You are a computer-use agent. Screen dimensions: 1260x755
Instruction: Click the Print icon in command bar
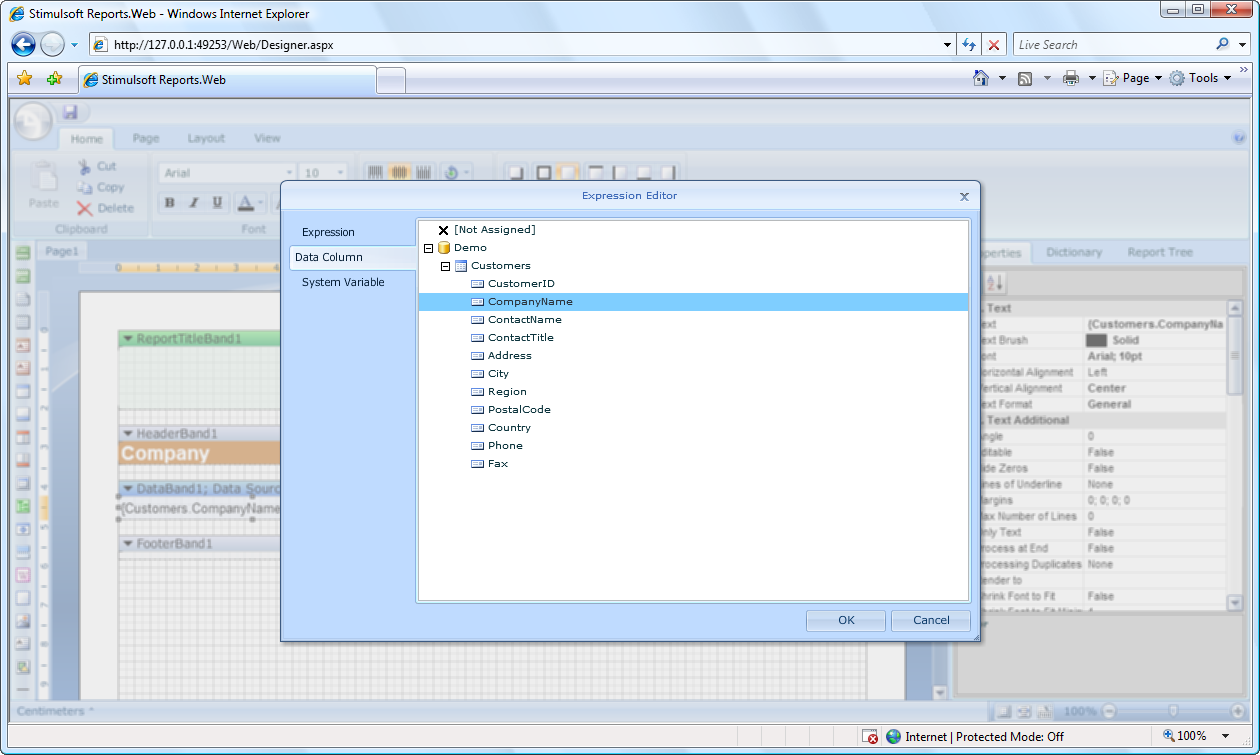coord(1071,78)
